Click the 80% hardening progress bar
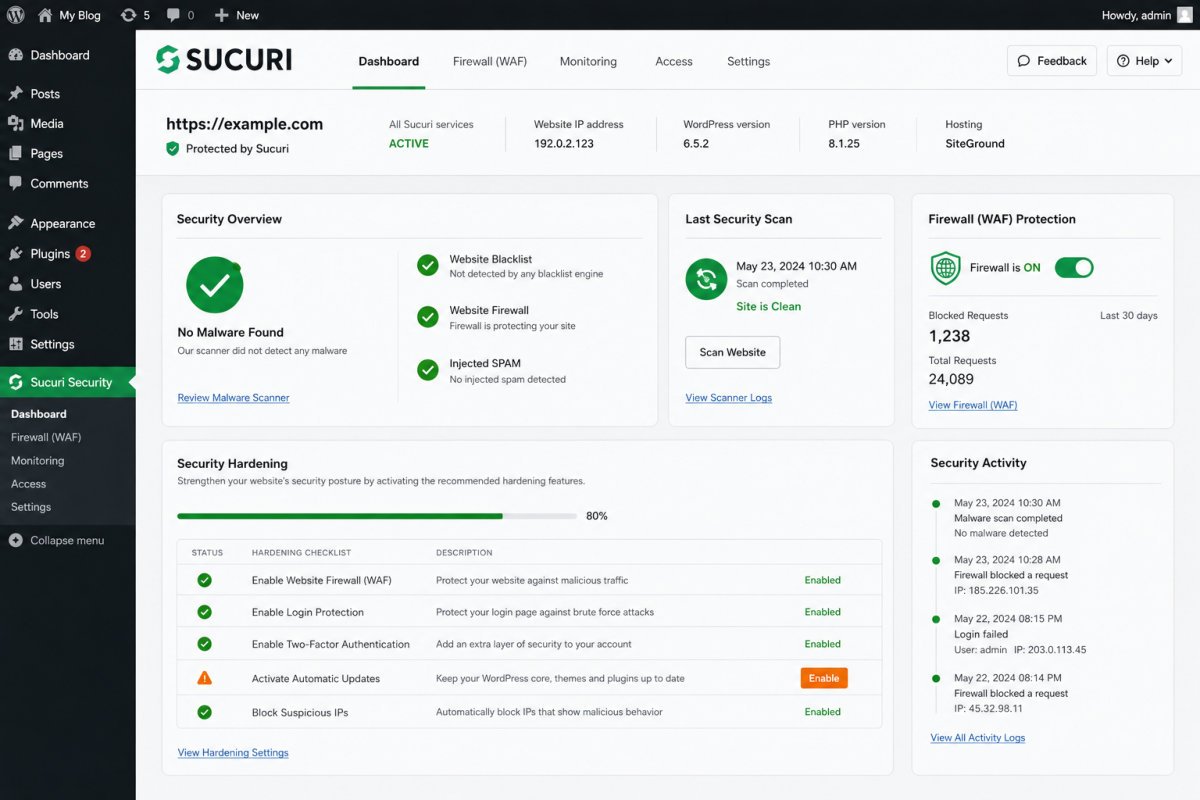 [x=377, y=516]
